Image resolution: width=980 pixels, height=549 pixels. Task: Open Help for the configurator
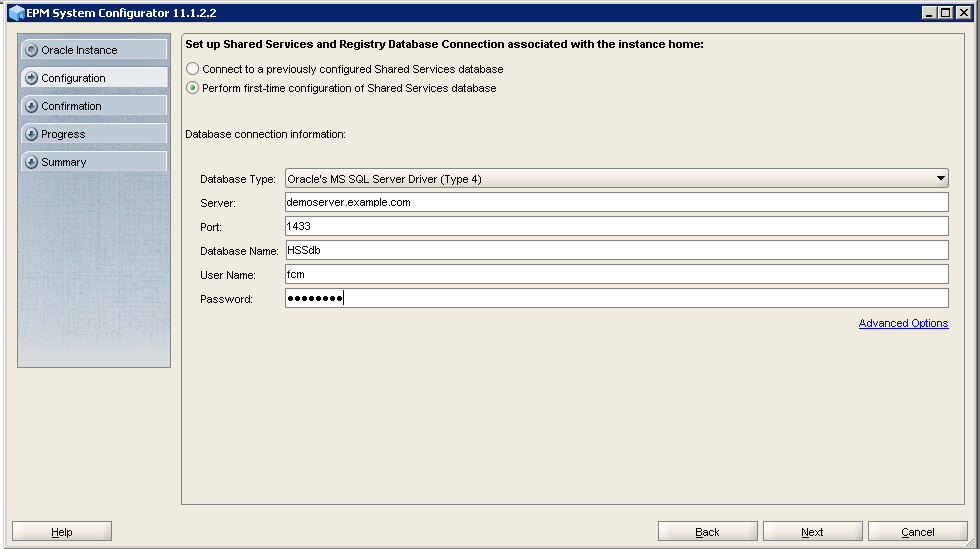tap(62, 532)
